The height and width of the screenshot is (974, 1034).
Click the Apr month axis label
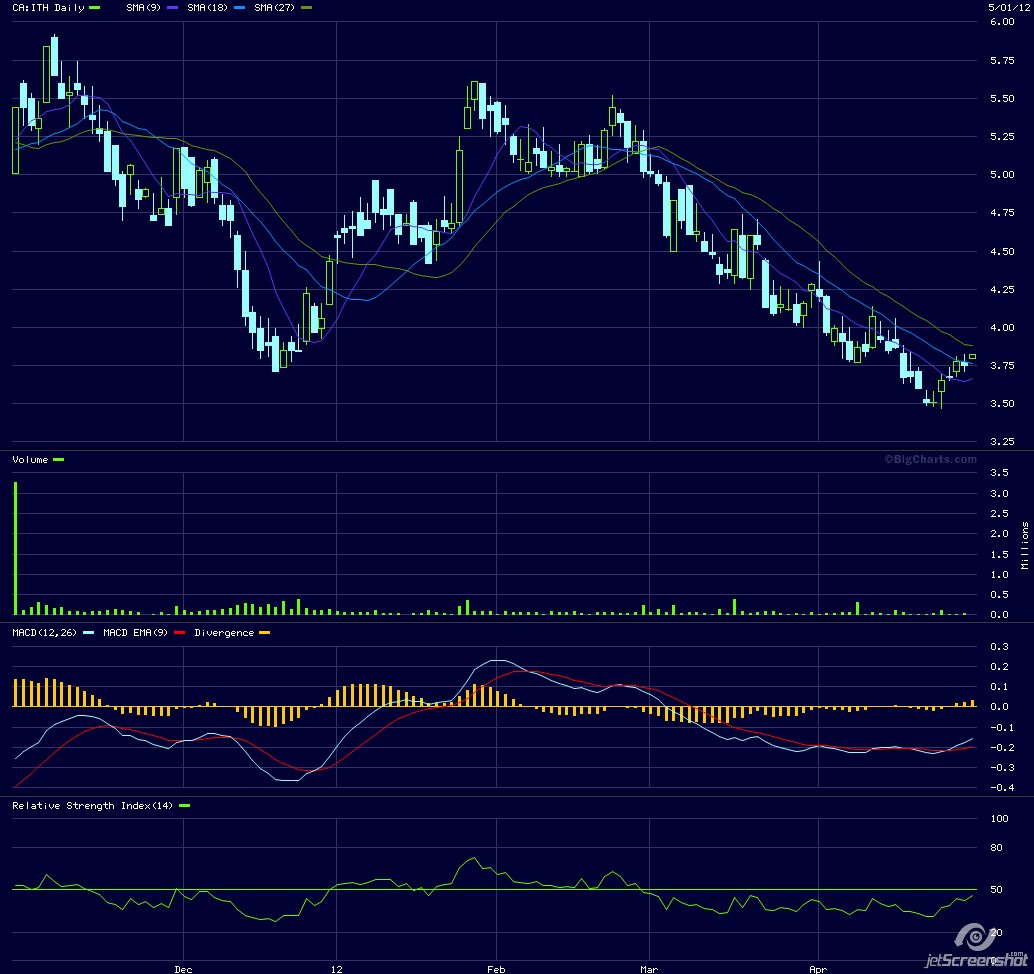pos(818,969)
